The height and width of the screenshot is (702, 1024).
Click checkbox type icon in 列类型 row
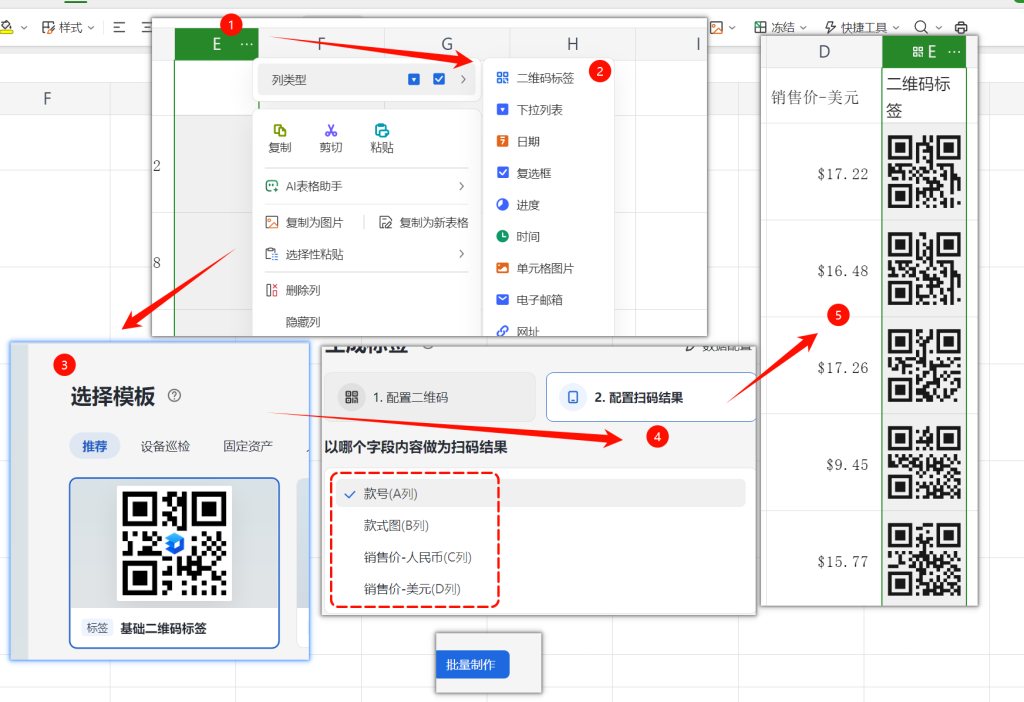pyautogui.click(x=439, y=79)
